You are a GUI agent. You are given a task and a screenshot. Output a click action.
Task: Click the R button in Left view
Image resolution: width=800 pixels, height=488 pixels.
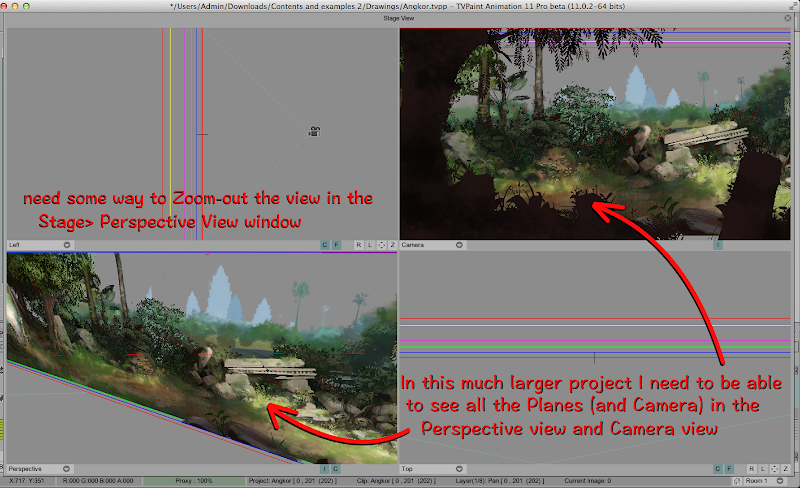tap(359, 245)
